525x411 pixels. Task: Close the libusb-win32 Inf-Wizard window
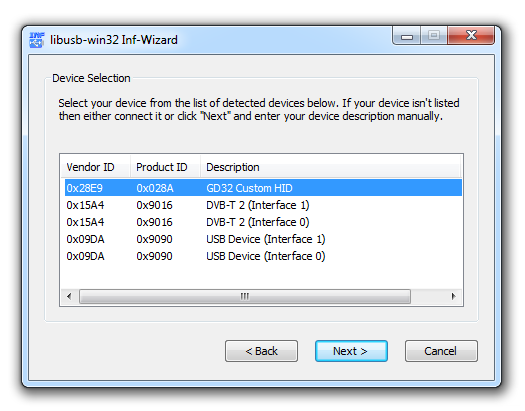pos(471,35)
